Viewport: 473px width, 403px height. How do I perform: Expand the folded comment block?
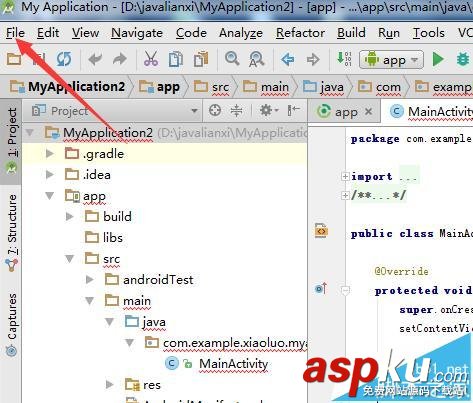[345, 195]
